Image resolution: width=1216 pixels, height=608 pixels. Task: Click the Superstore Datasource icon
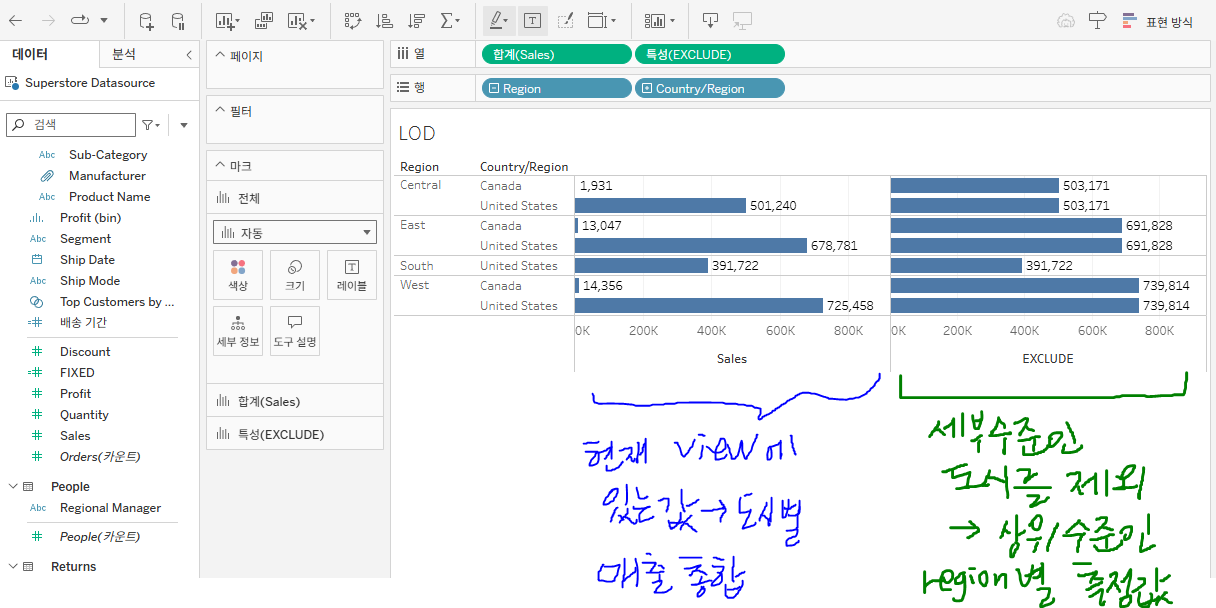click(x=13, y=83)
